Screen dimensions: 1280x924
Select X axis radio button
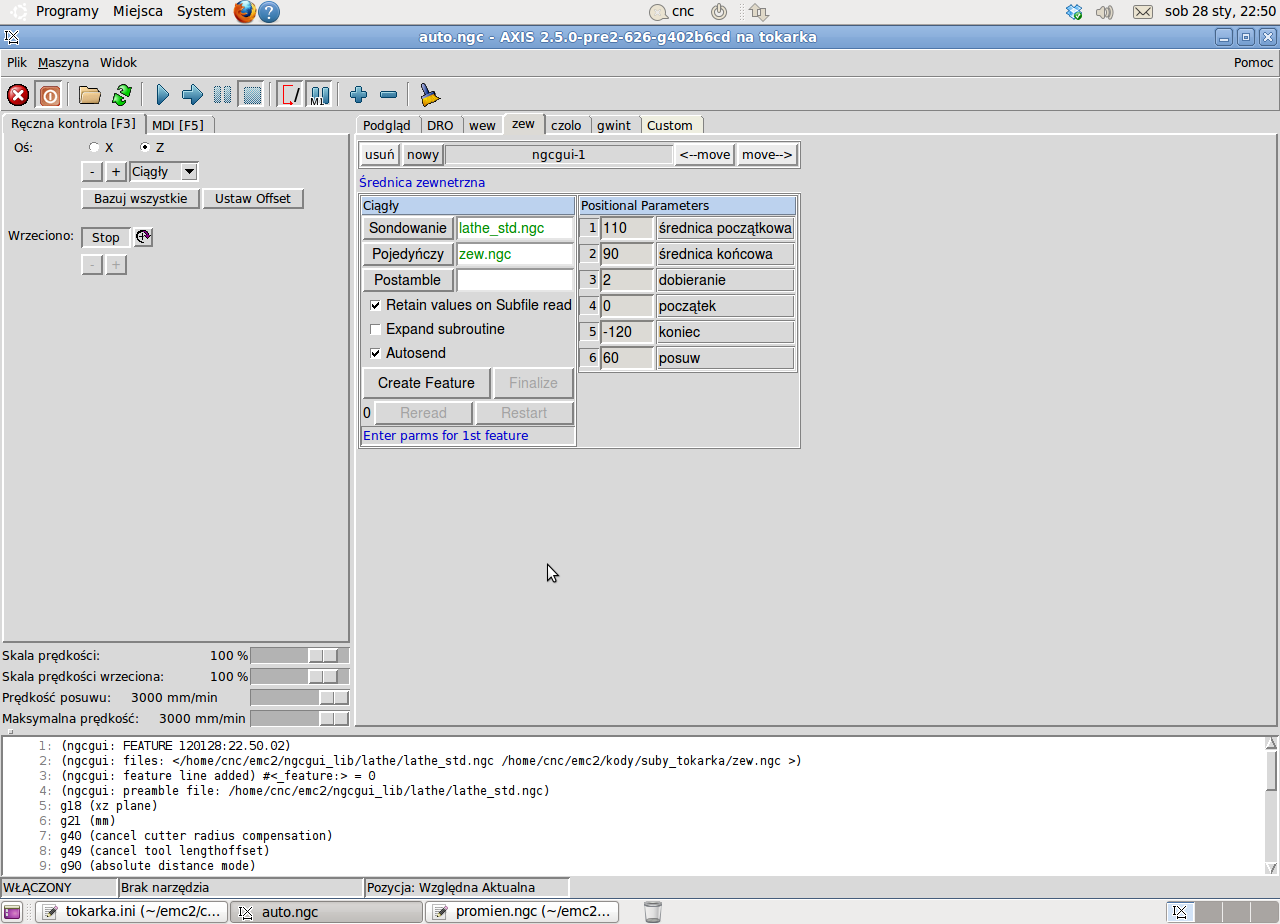coord(95,147)
